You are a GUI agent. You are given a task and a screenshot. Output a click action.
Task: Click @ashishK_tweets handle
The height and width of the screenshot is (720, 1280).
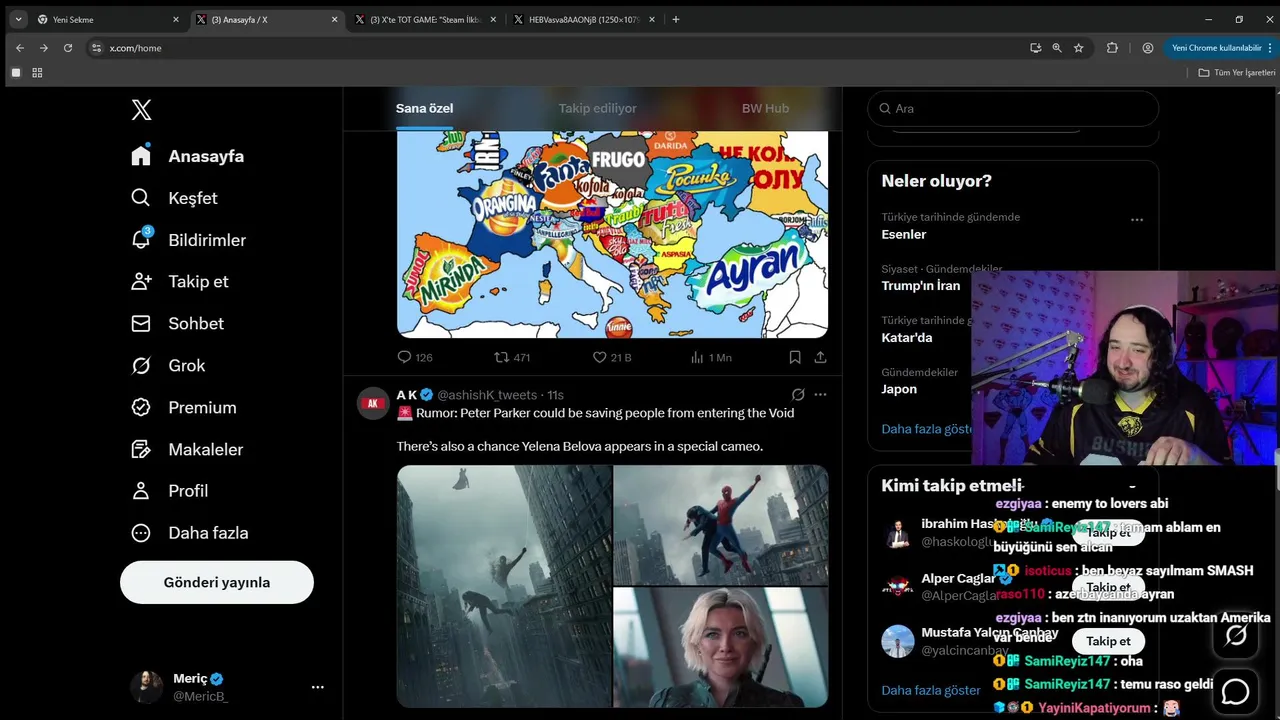coord(487,395)
